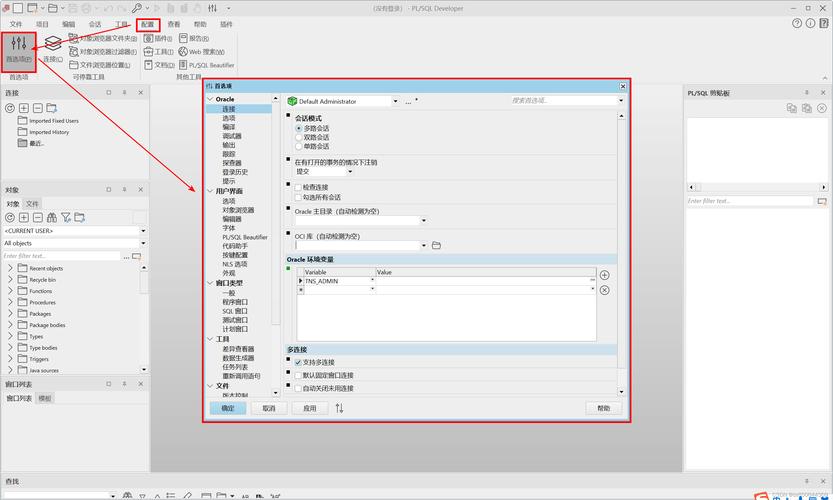This screenshot has width=833, height=500.
Task: Open Web 搜索 globe icon in ribbon
Action: [183, 51]
